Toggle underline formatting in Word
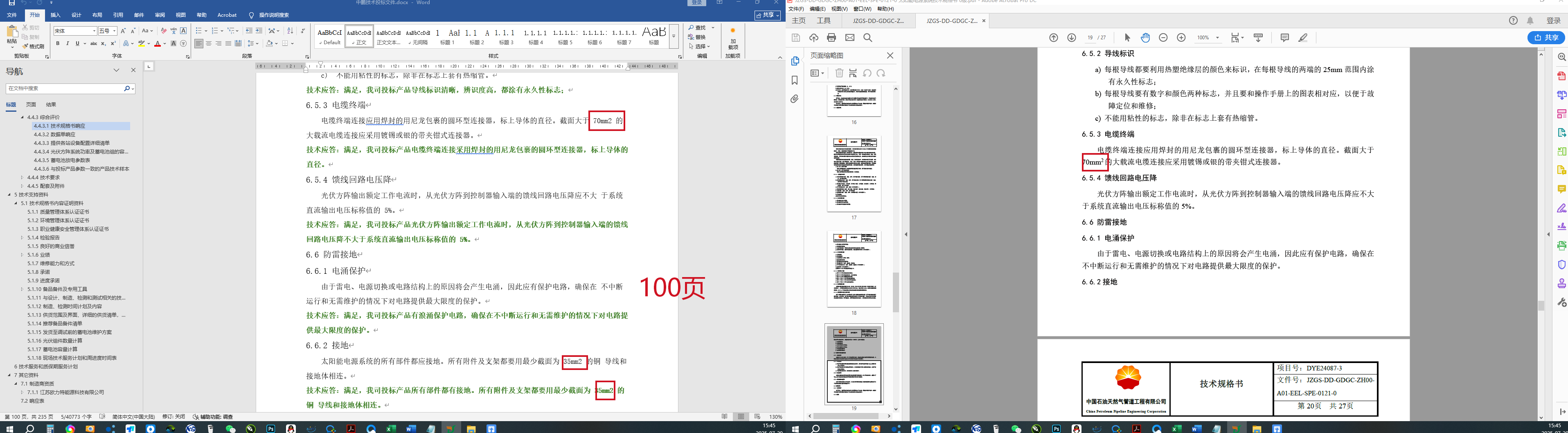The image size is (1568, 433). [77, 44]
